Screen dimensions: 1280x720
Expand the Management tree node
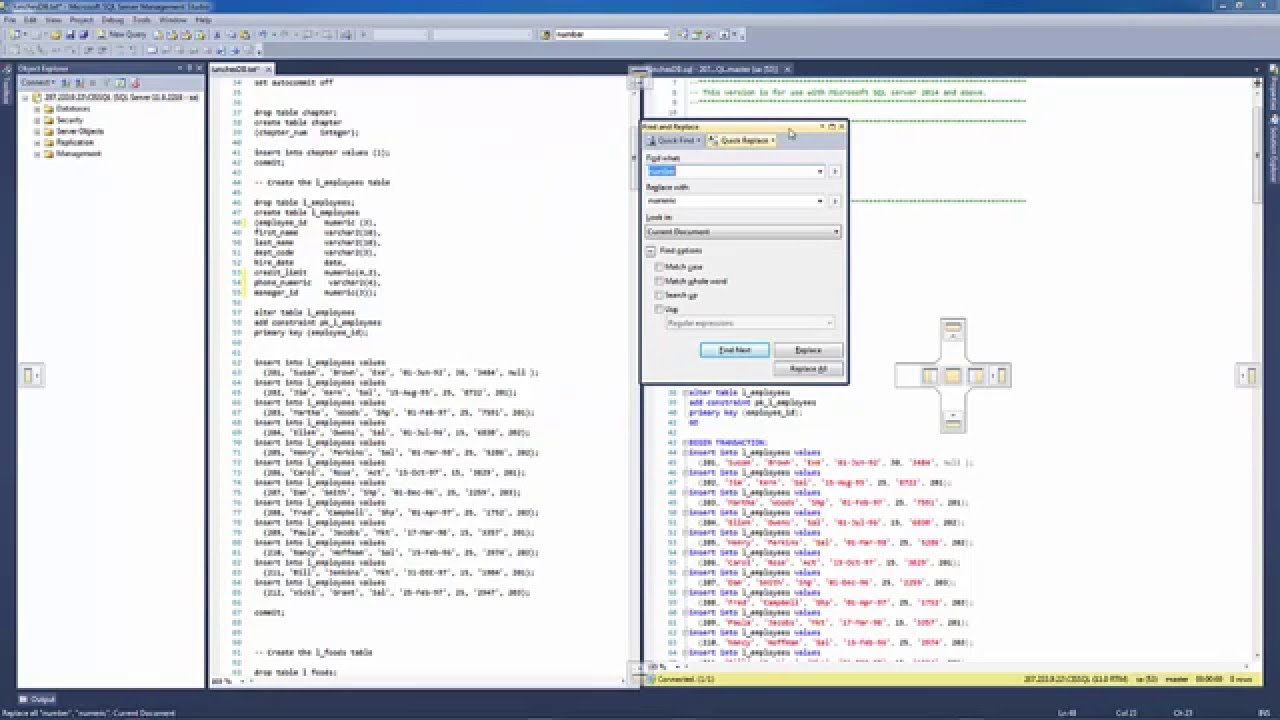37,154
